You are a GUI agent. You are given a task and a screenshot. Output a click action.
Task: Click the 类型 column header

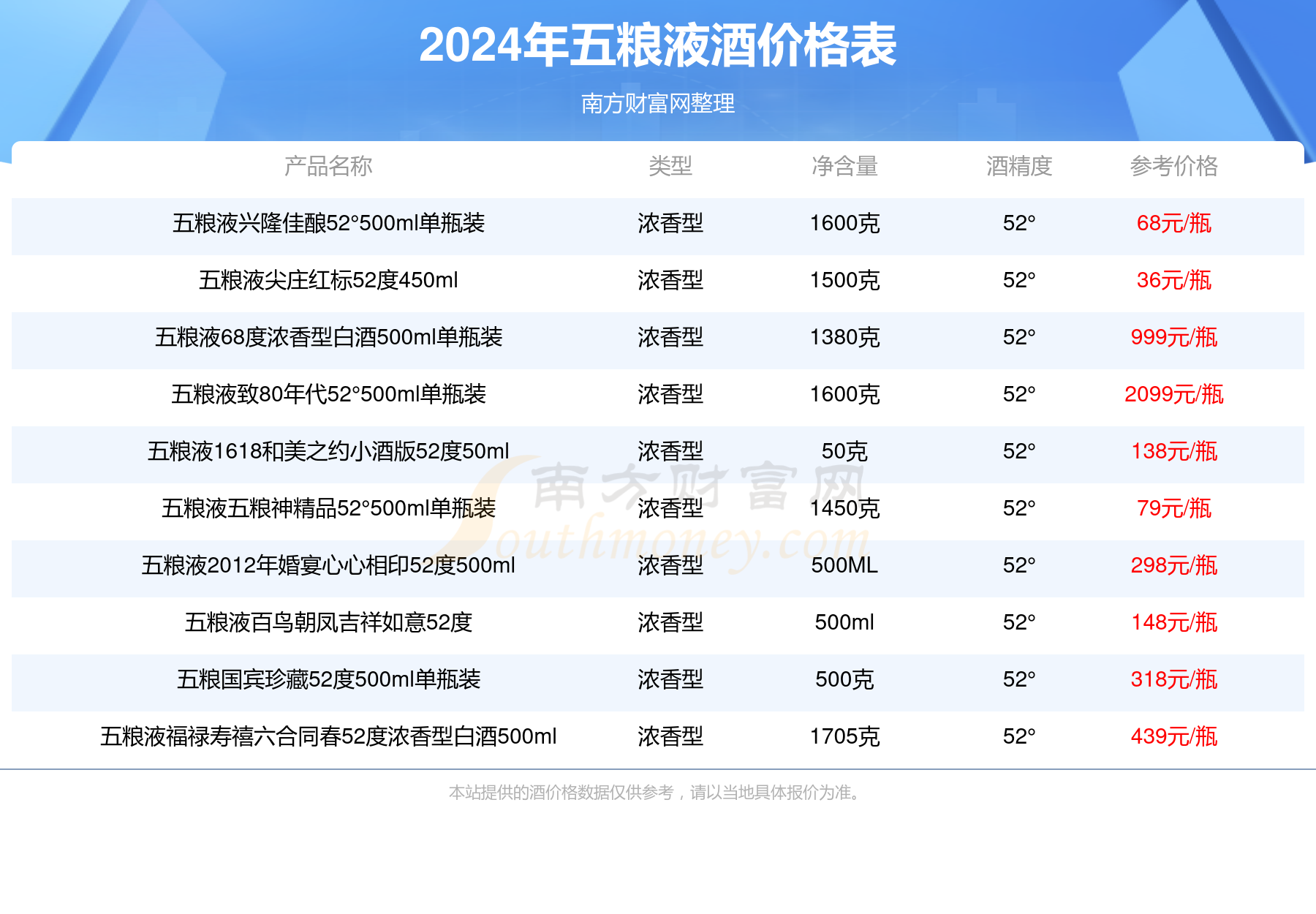coord(670,166)
